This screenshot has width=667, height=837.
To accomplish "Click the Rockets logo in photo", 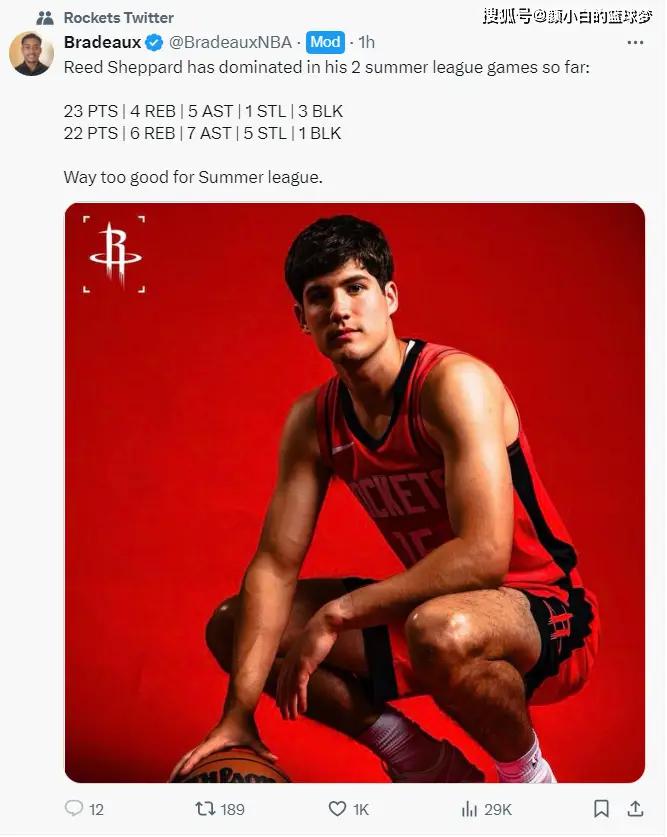I will click(x=114, y=254).
